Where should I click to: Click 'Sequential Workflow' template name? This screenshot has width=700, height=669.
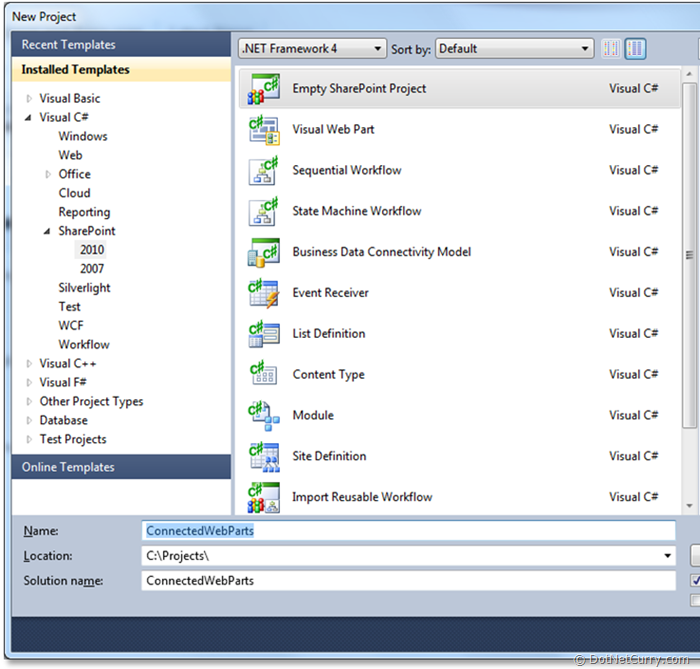pos(347,170)
